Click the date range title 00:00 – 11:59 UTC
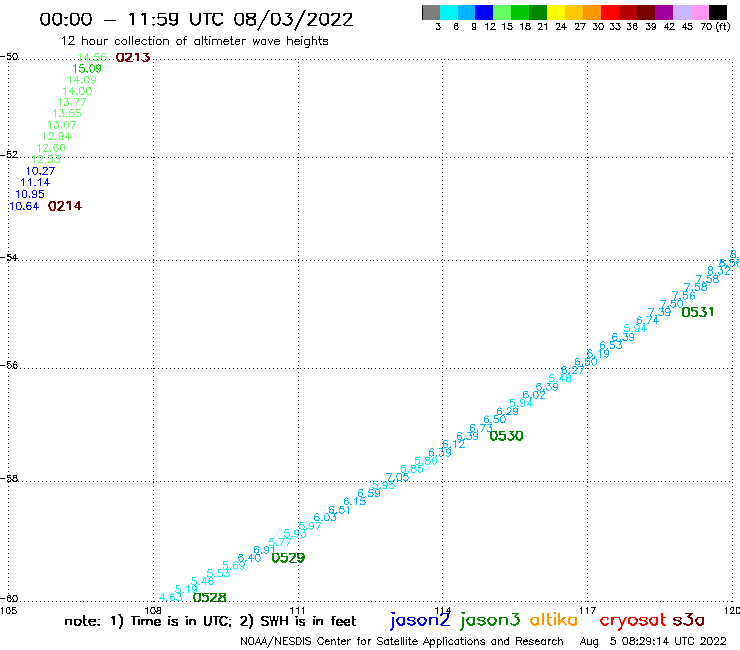 click(197, 20)
